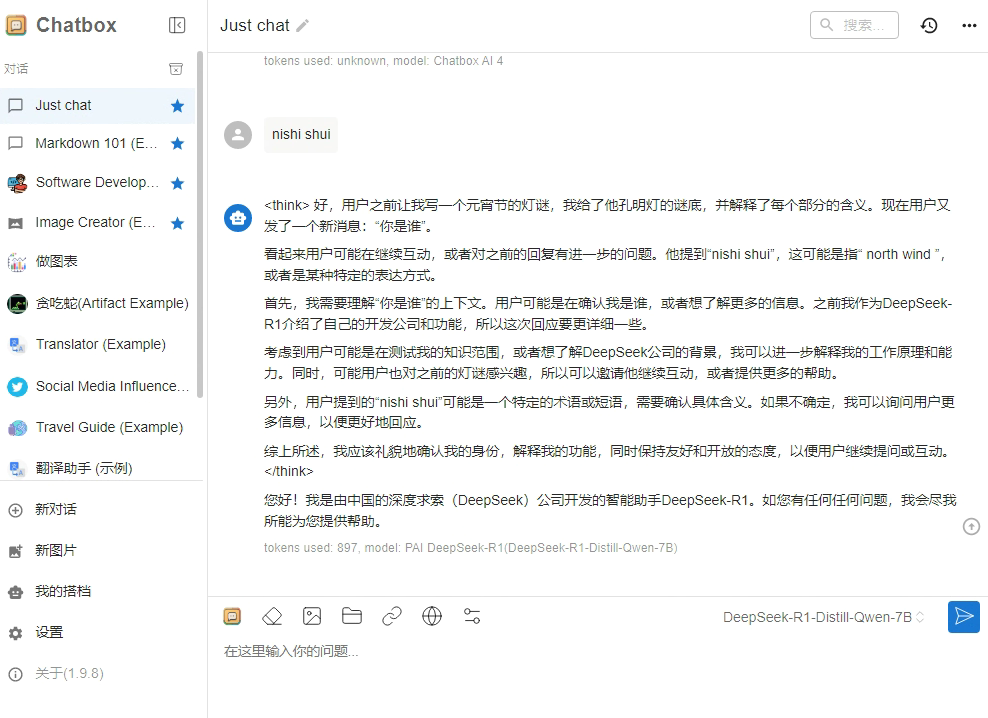Attach a file using the folder icon
Viewport: 988px width, 718px height.
pos(352,616)
